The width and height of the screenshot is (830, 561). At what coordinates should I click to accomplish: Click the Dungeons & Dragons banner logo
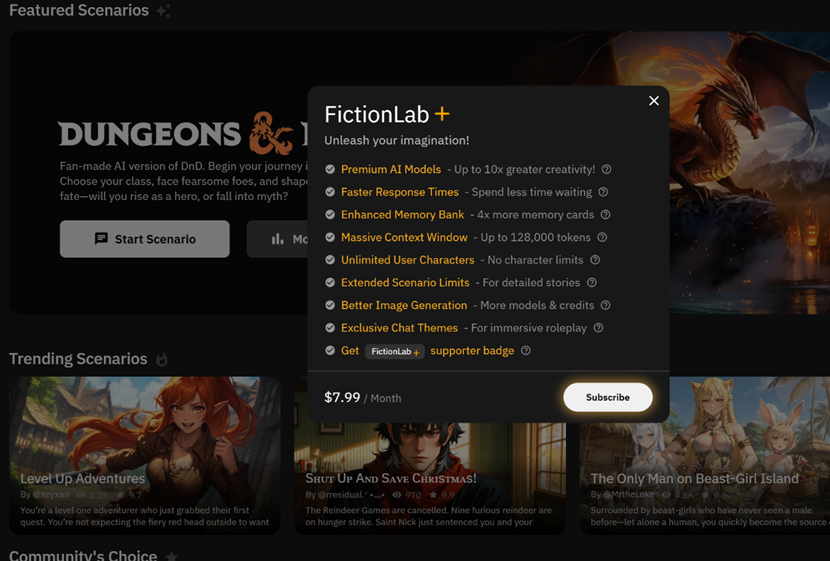(183, 133)
